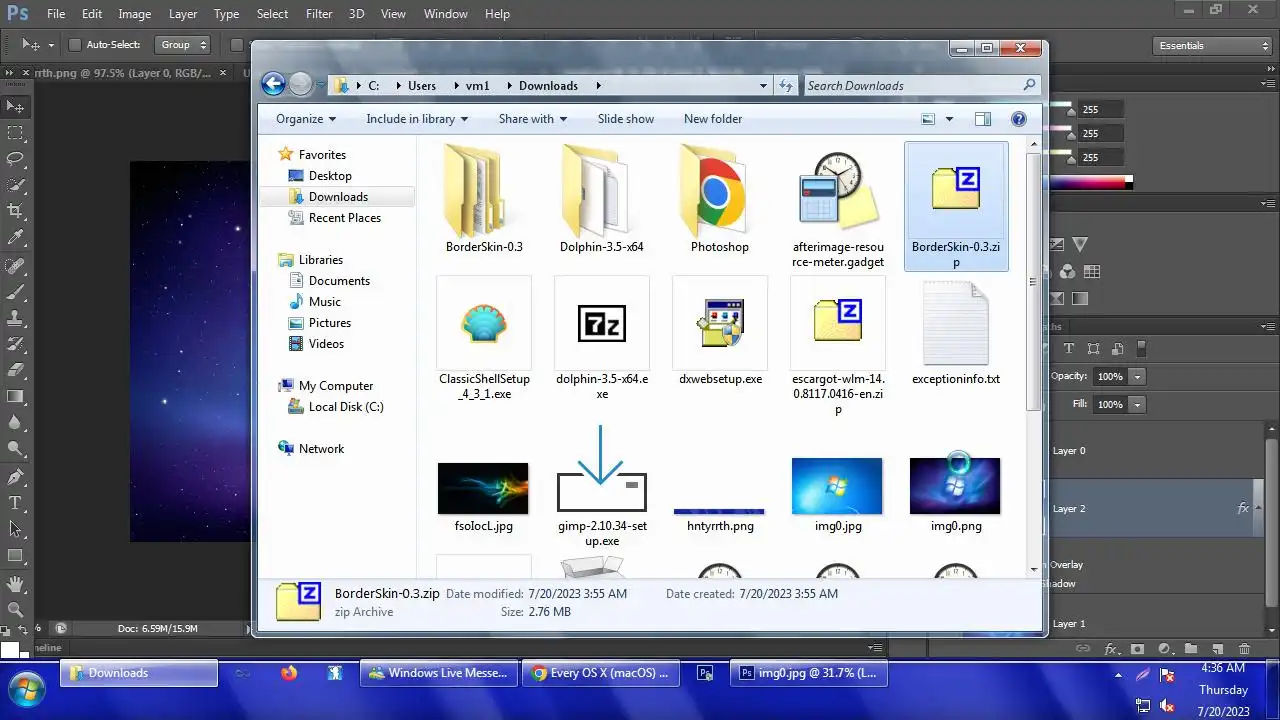1280x720 pixels.
Task: Open the Auto-Select Group dropdown
Action: pos(183,45)
